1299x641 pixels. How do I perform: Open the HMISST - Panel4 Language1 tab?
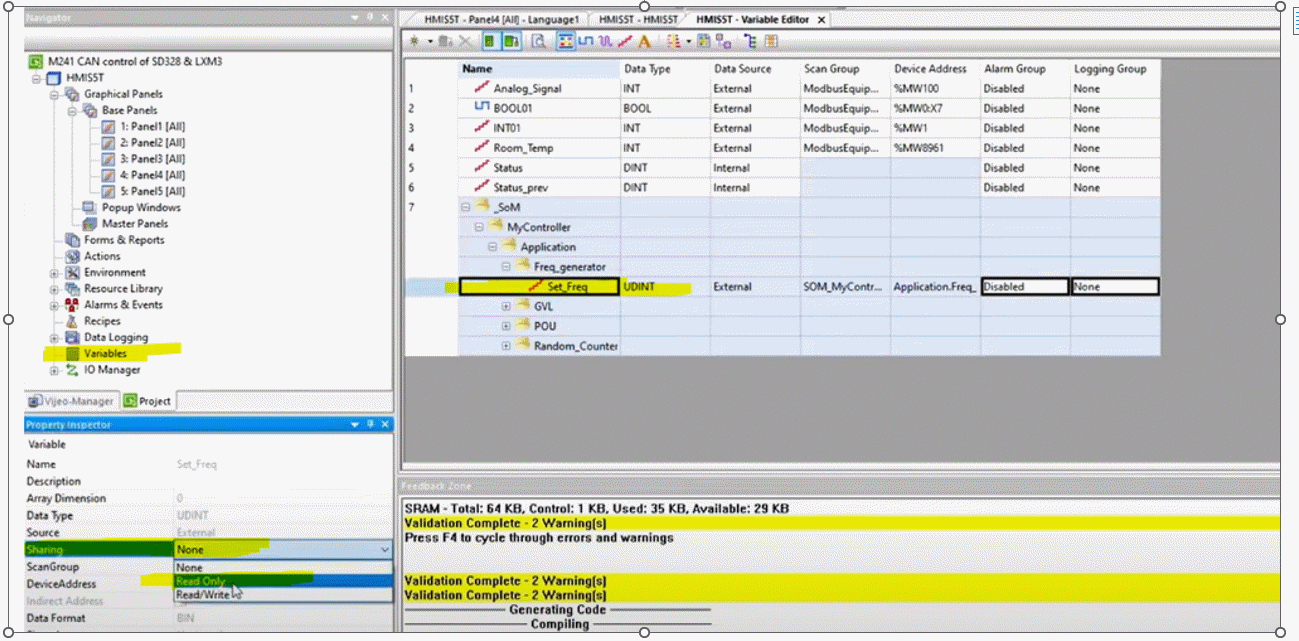[500, 19]
